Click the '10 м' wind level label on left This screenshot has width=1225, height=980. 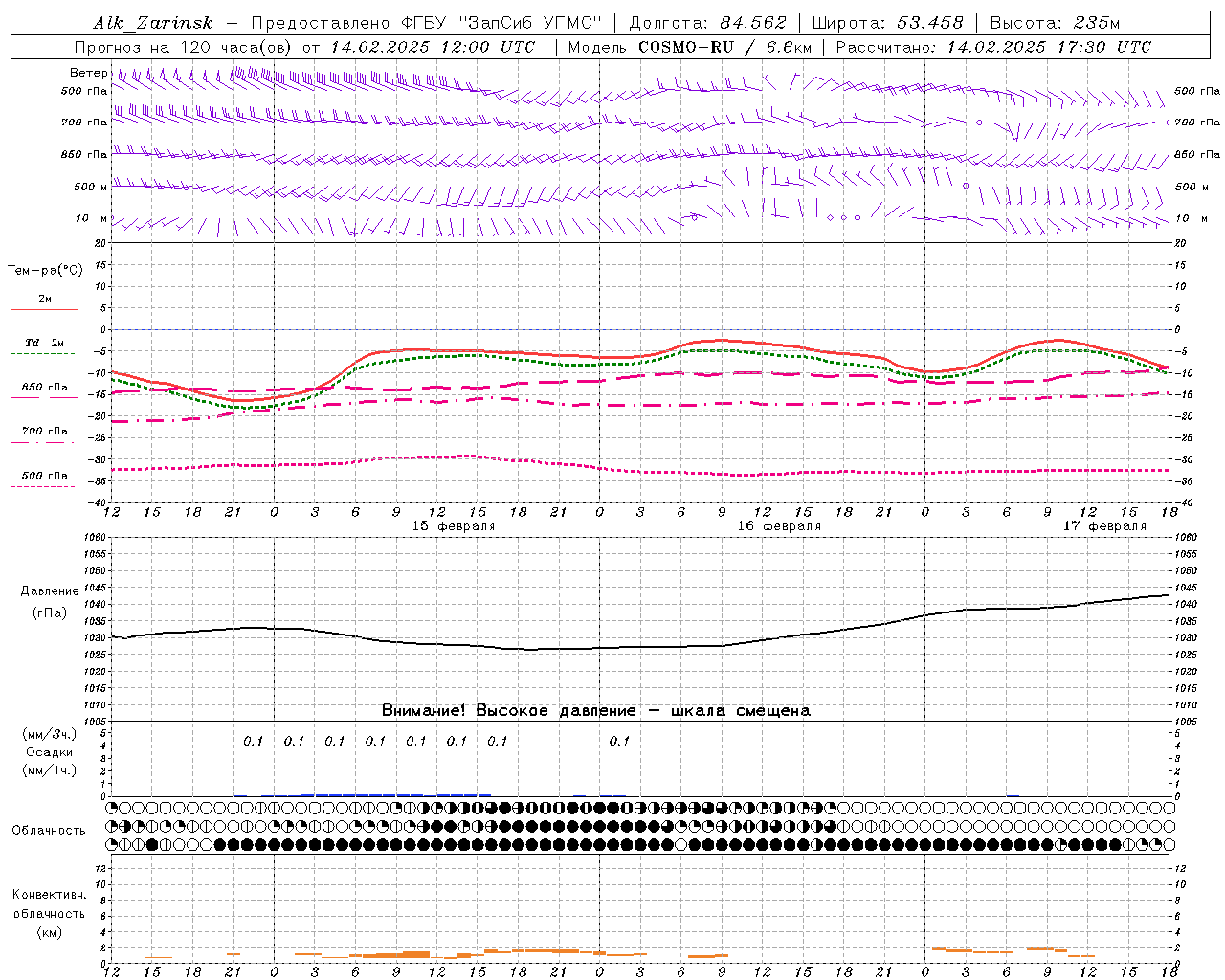point(91,218)
